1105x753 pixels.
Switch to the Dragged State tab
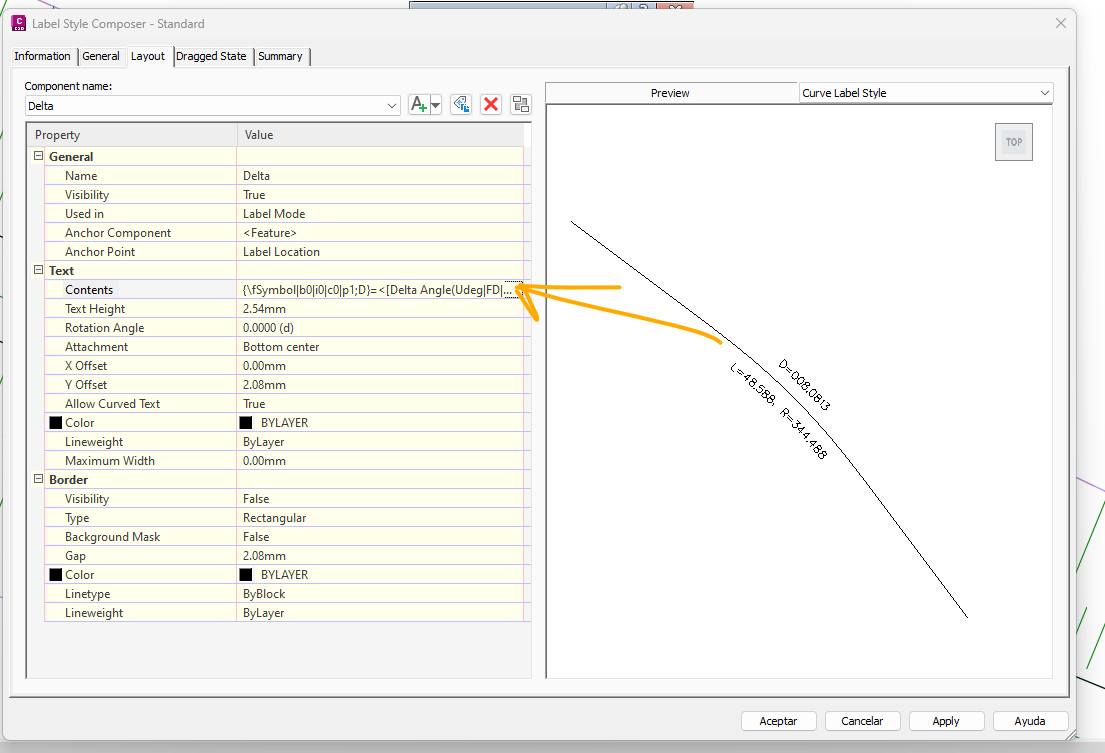tap(211, 57)
